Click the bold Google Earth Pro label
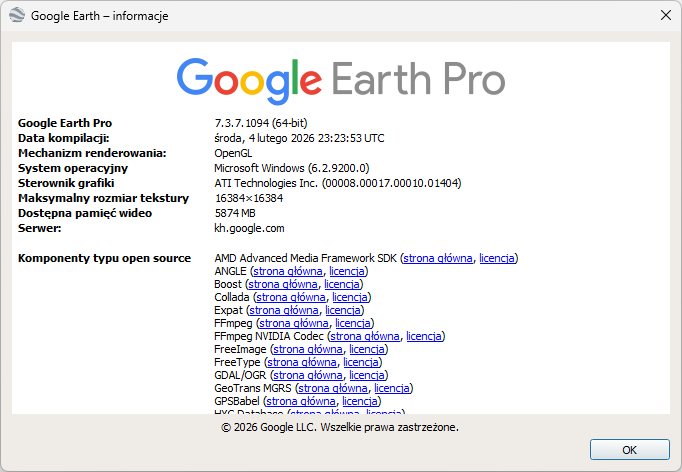The width and height of the screenshot is (682, 472). (x=65, y=123)
